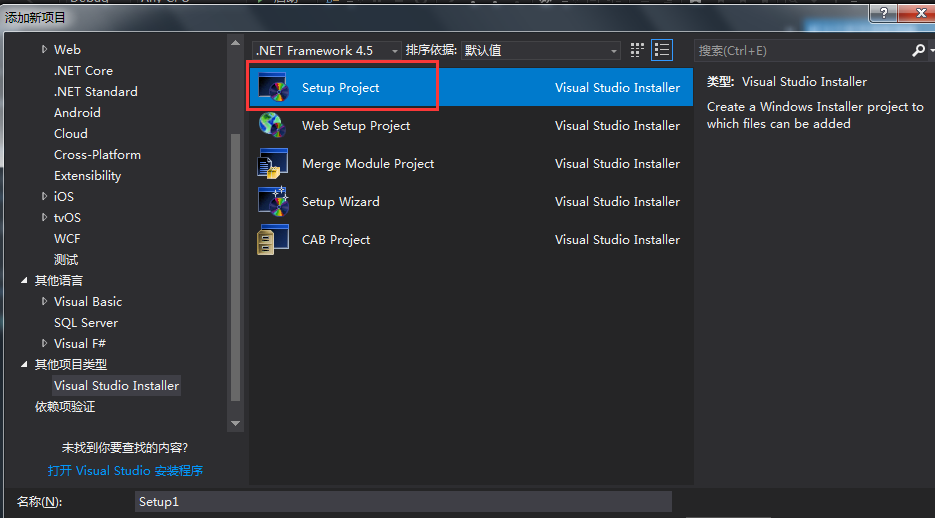Expand the tvOS tree node

tap(44, 218)
